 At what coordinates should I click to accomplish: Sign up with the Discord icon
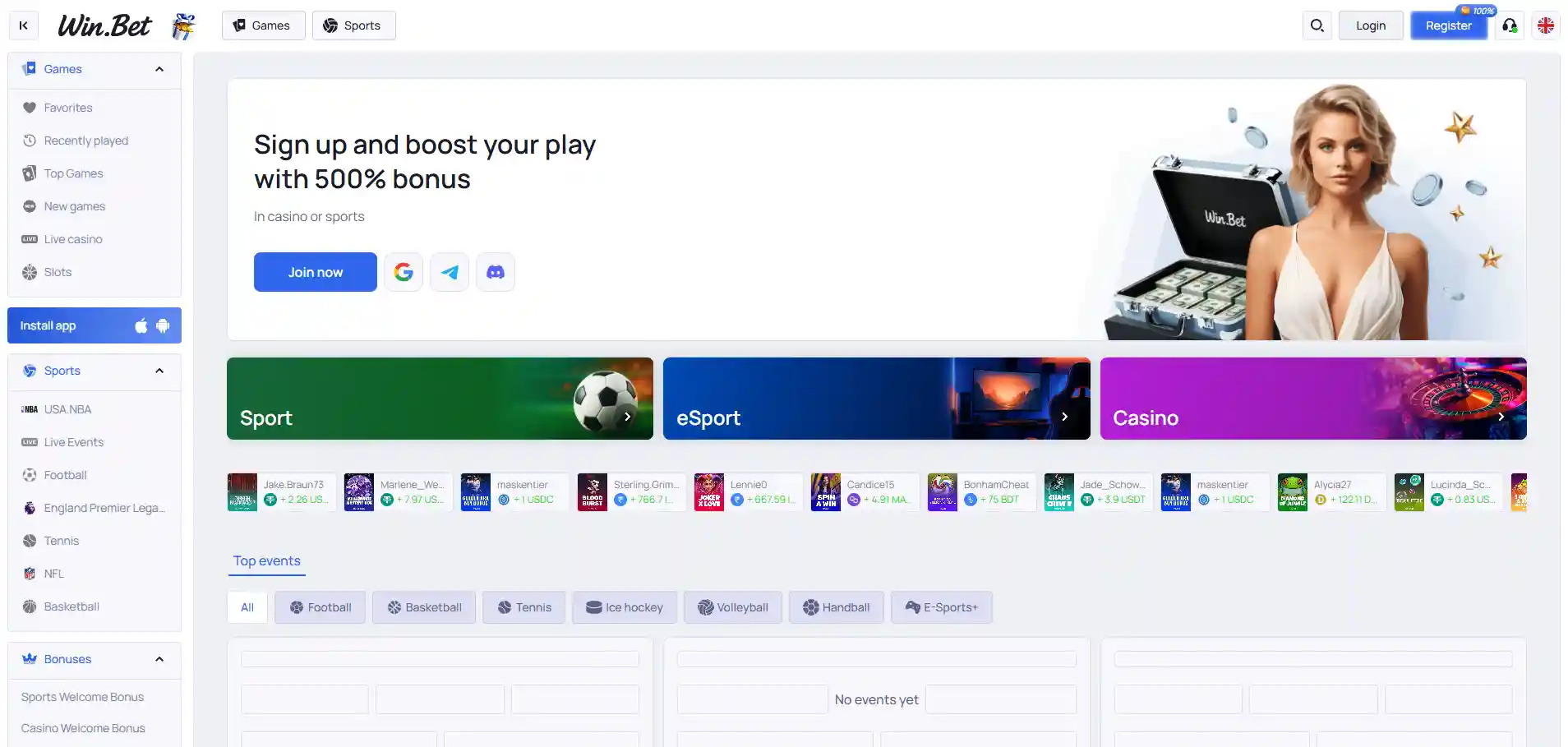pyautogui.click(x=496, y=272)
